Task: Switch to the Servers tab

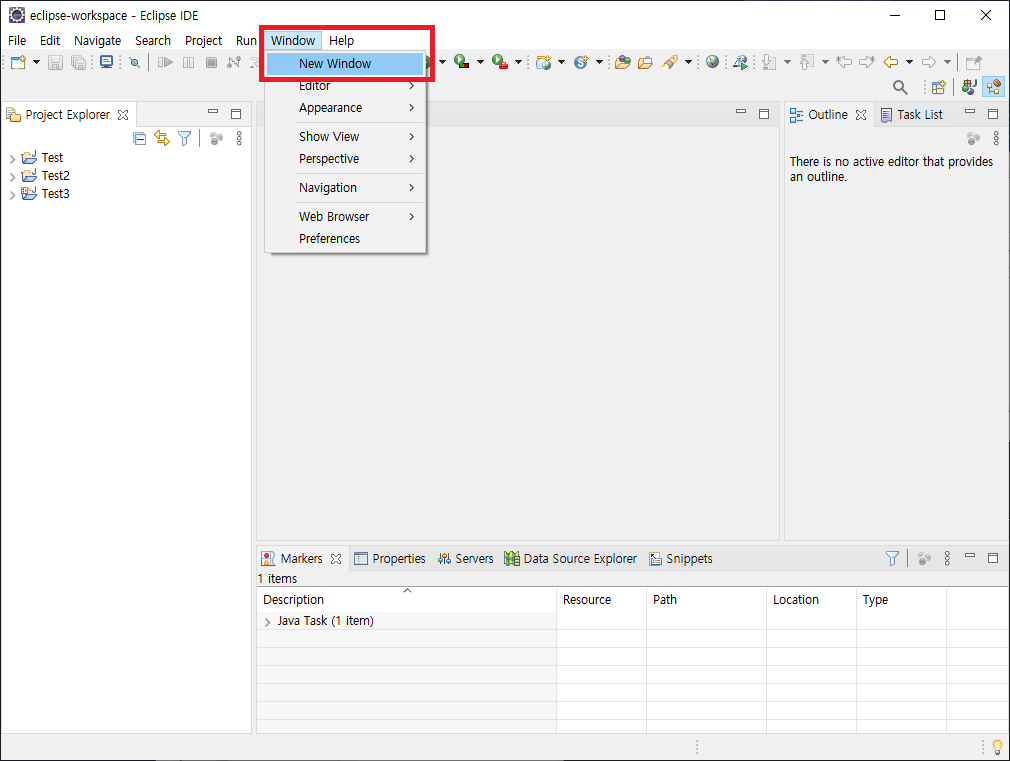Action: pos(466,559)
